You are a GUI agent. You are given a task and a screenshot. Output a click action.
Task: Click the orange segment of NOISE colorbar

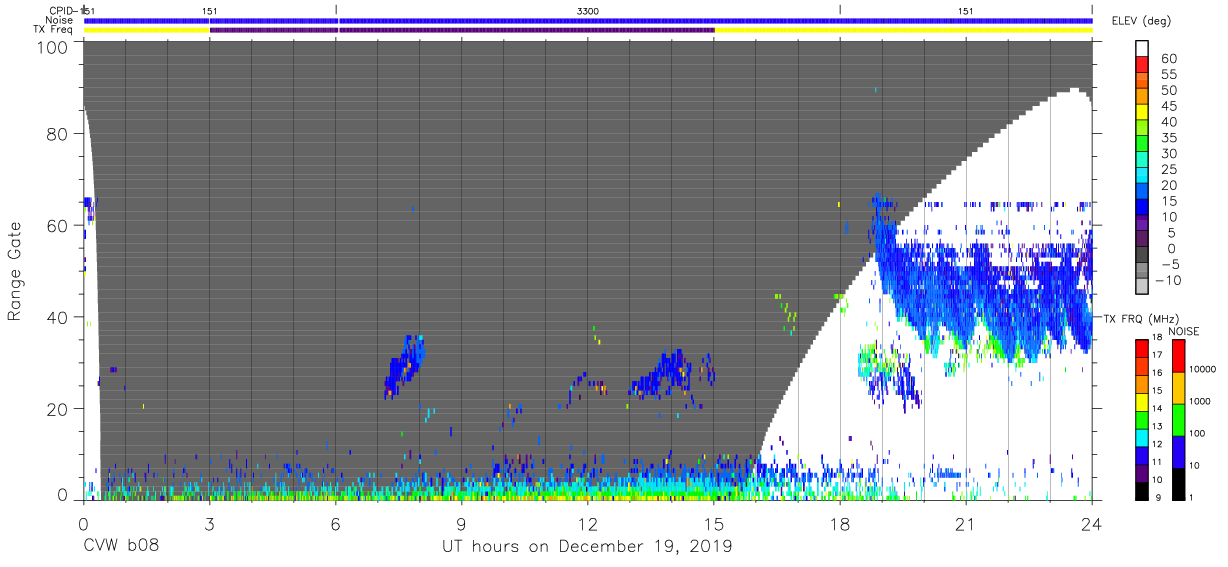1178,388
